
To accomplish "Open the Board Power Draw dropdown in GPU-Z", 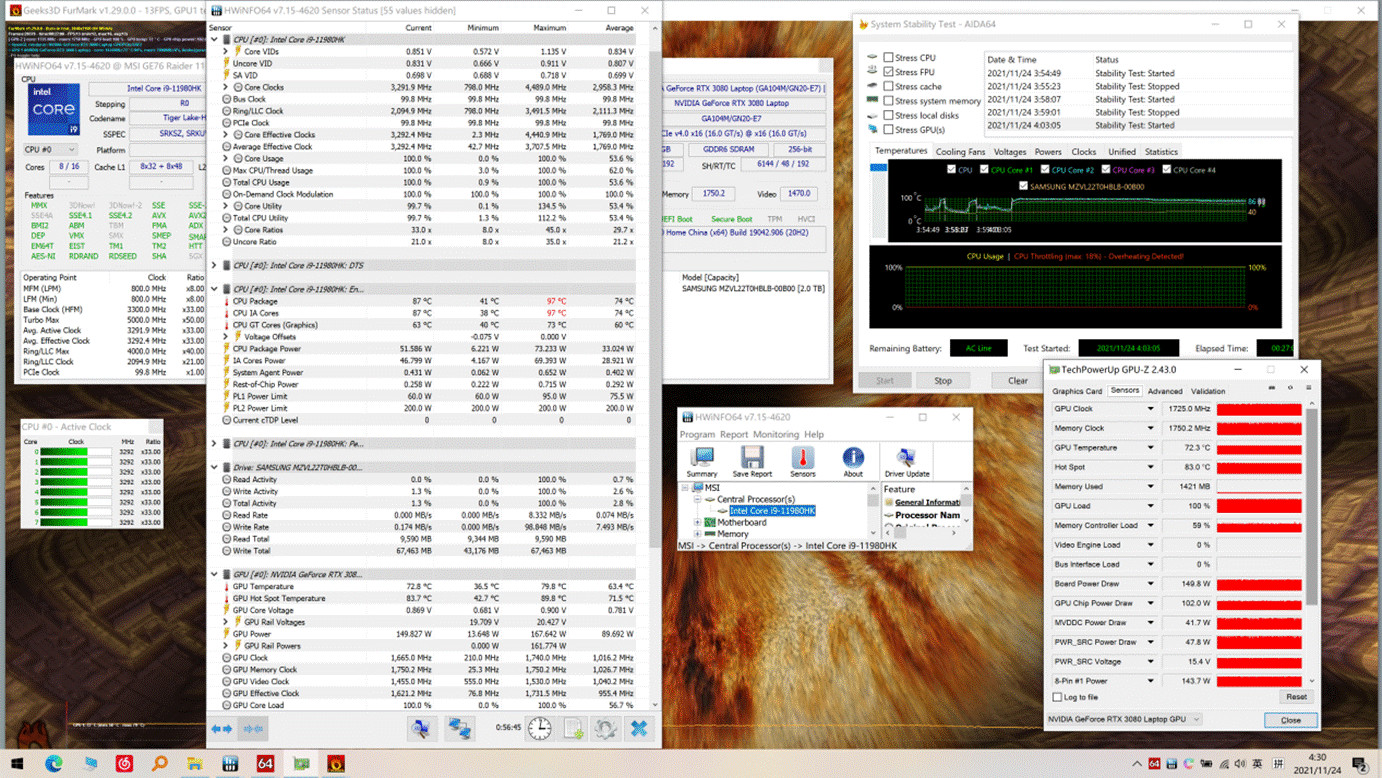I will click(x=1150, y=584).
